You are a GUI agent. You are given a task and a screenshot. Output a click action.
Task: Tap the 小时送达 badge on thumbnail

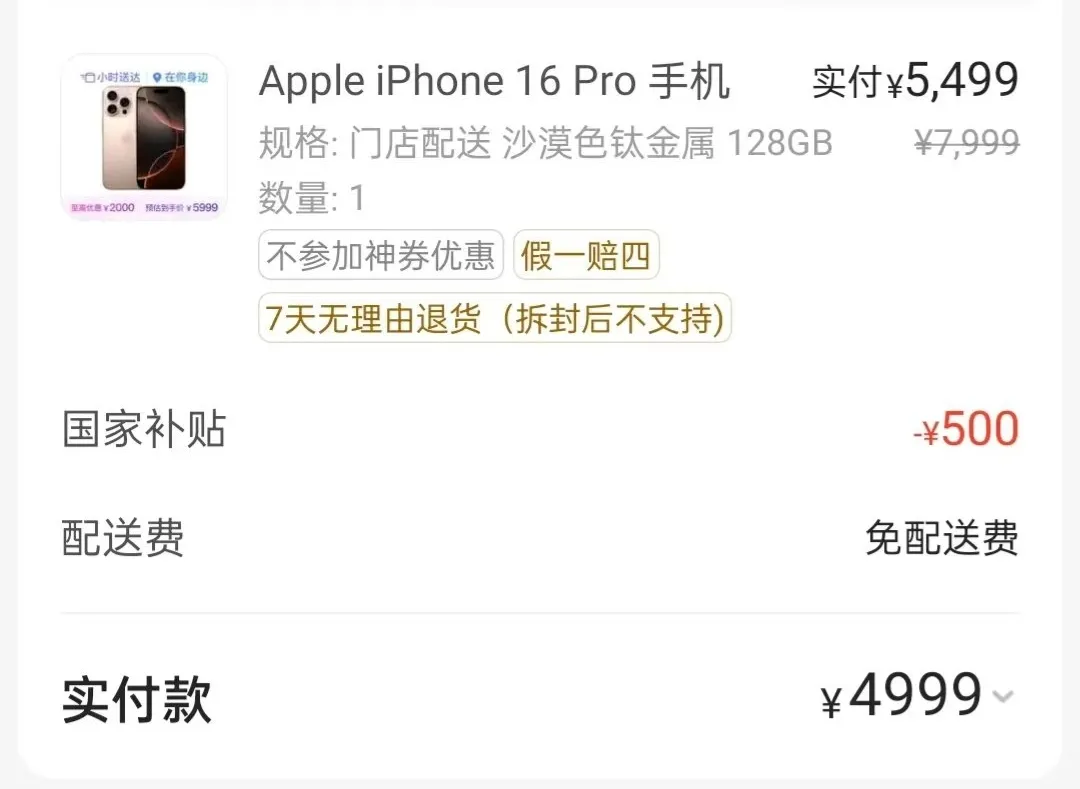tap(110, 77)
